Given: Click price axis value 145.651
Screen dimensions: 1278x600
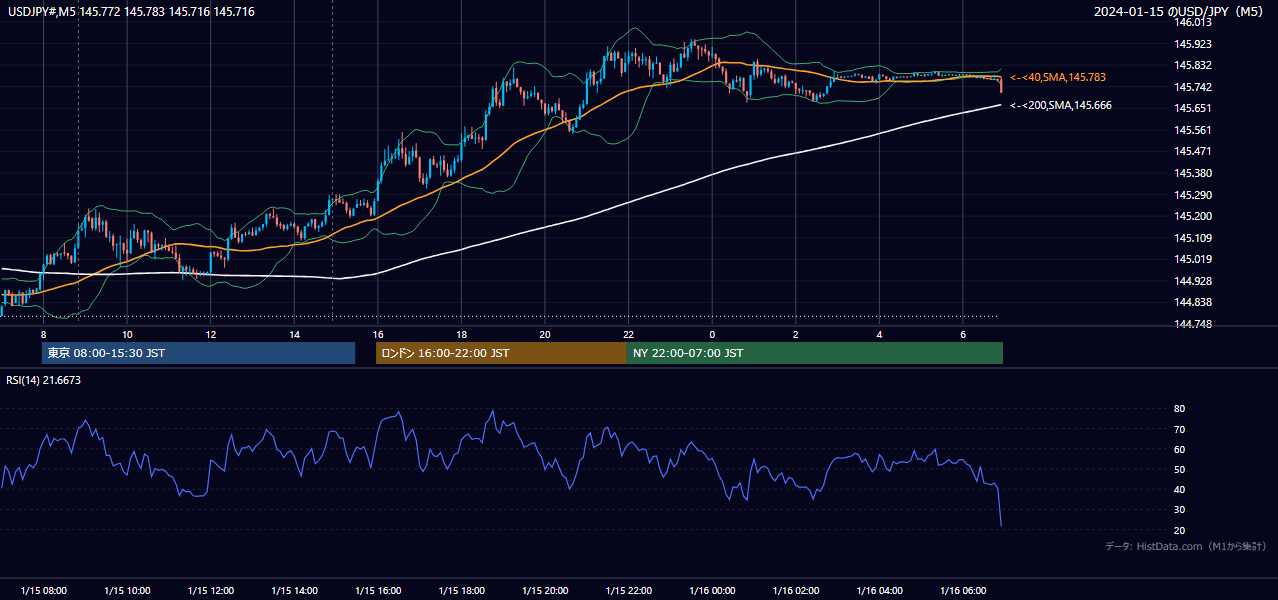Looking at the screenshot, I should pyautogui.click(x=1193, y=108).
